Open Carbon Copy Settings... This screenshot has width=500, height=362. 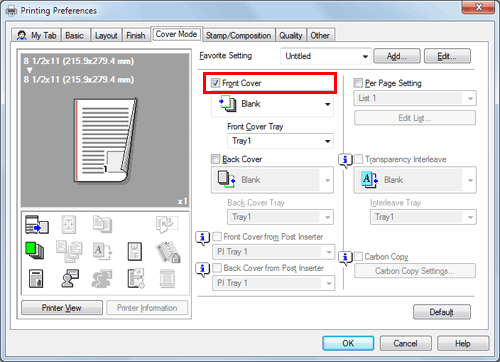(x=415, y=271)
